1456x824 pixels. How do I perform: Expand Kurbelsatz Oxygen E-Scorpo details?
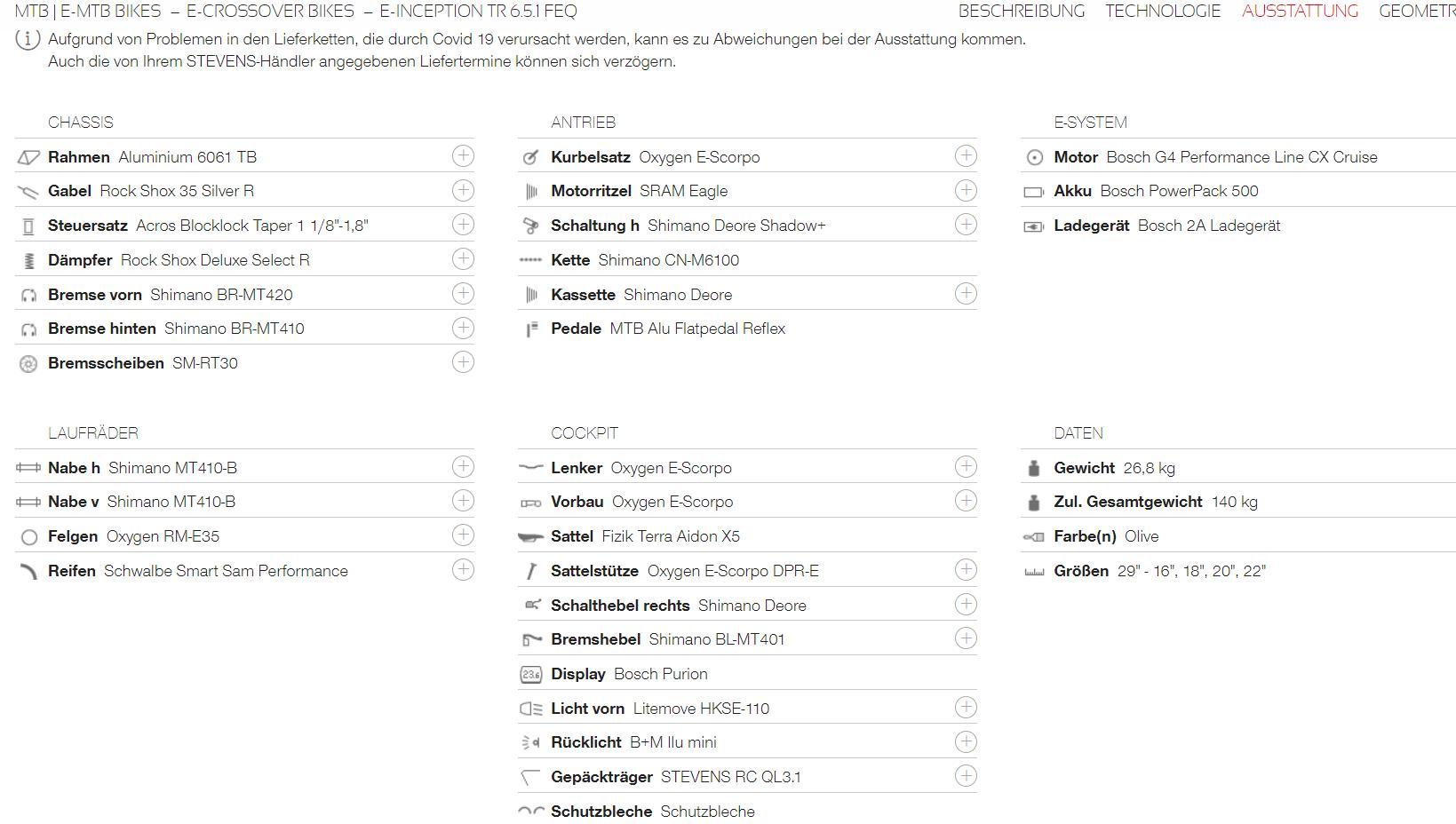966,155
